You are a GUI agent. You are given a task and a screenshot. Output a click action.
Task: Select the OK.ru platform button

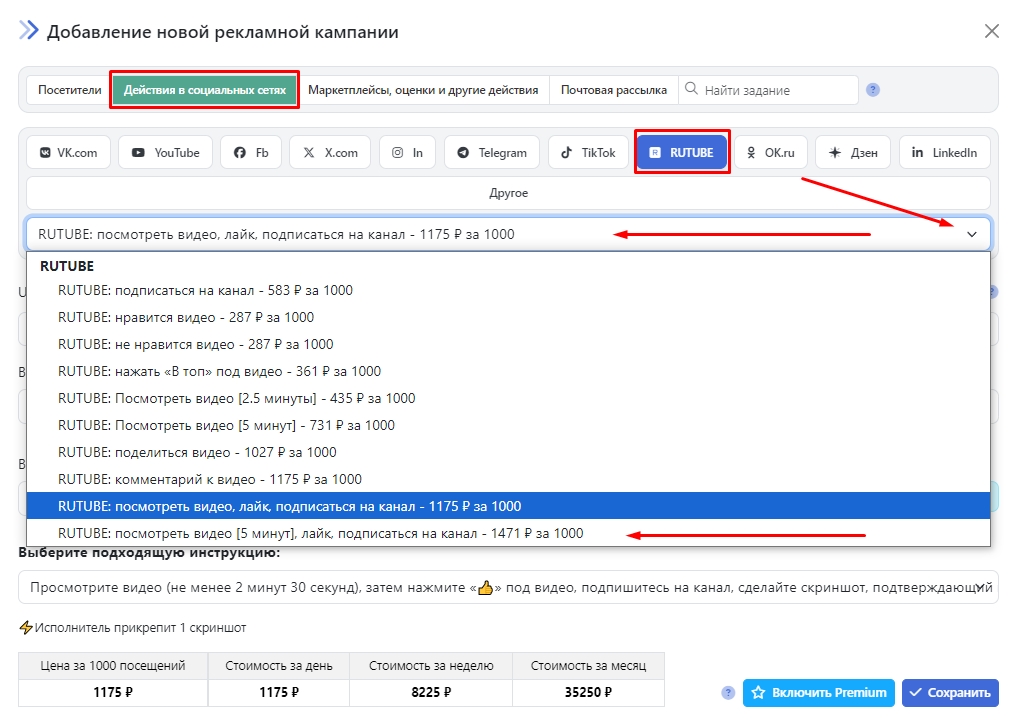pos(771,153)
